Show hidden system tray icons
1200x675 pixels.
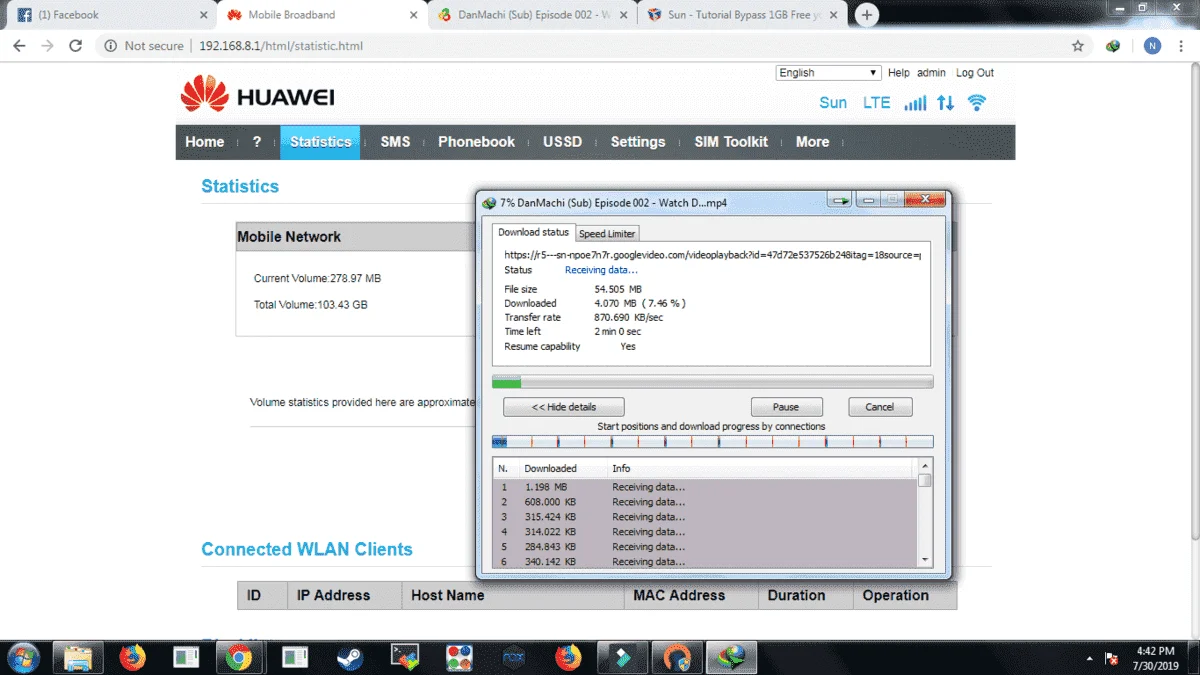(x=1089, y=659)
